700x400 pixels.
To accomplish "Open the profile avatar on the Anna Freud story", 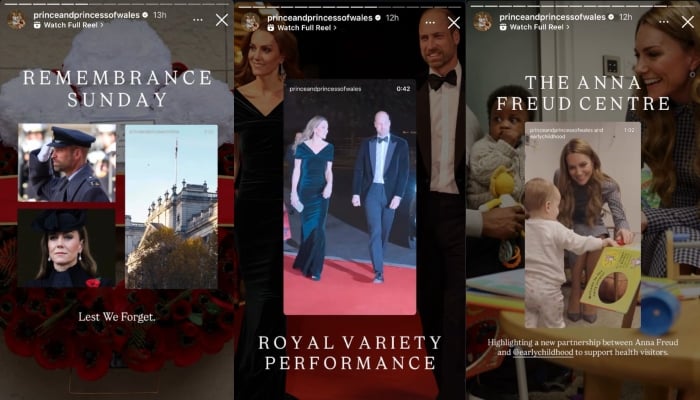I will 483,21.
